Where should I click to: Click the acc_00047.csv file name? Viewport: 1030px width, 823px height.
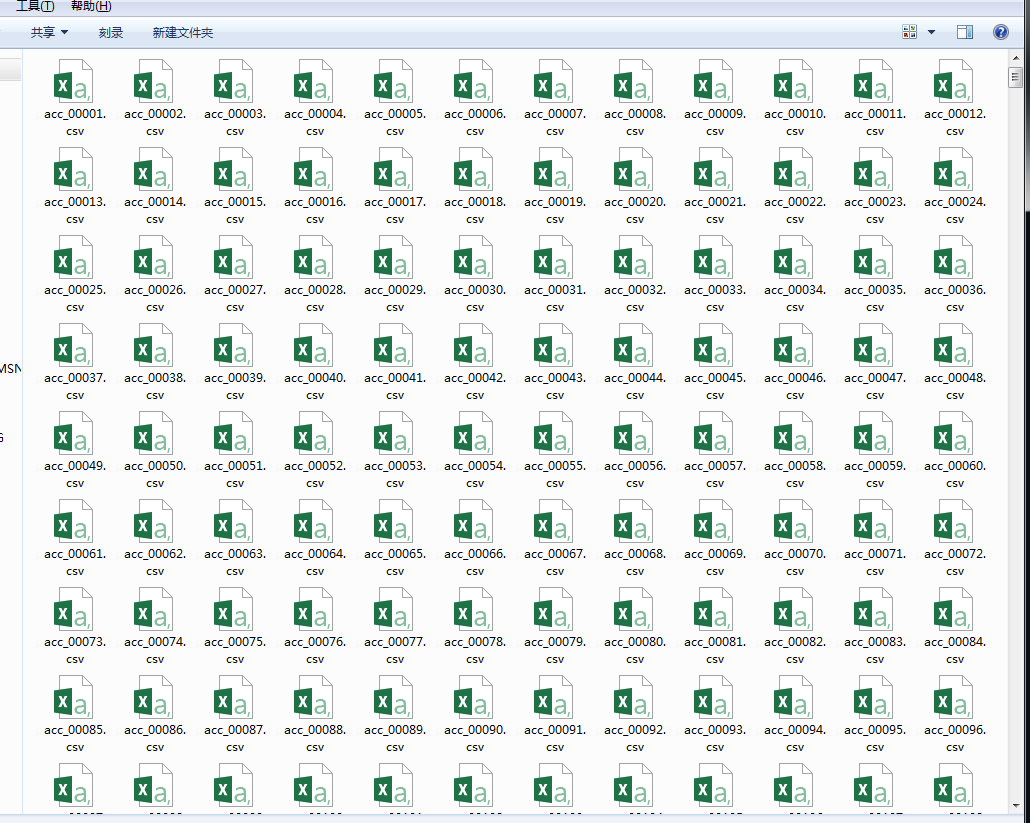coord(875,386)
